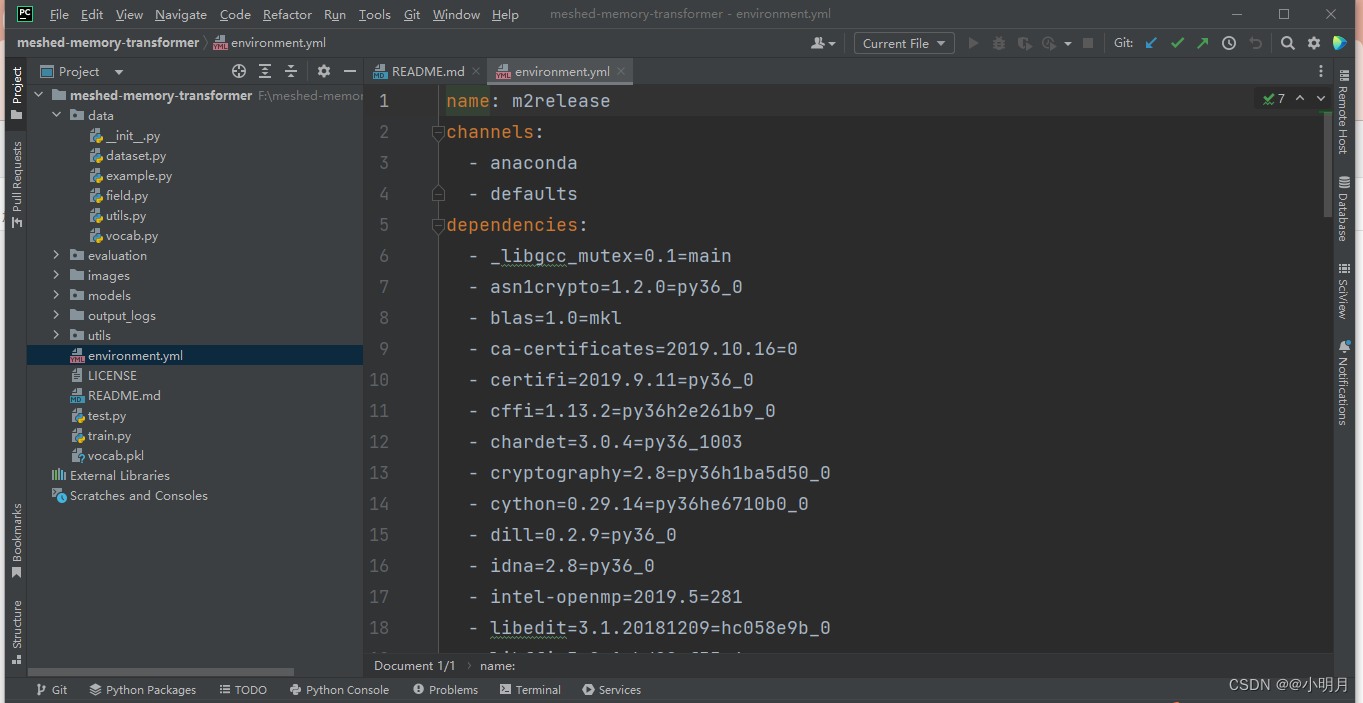Click Select Opened File target icon
Viewport: 1363px width, 703px height.
pos(239,71)
